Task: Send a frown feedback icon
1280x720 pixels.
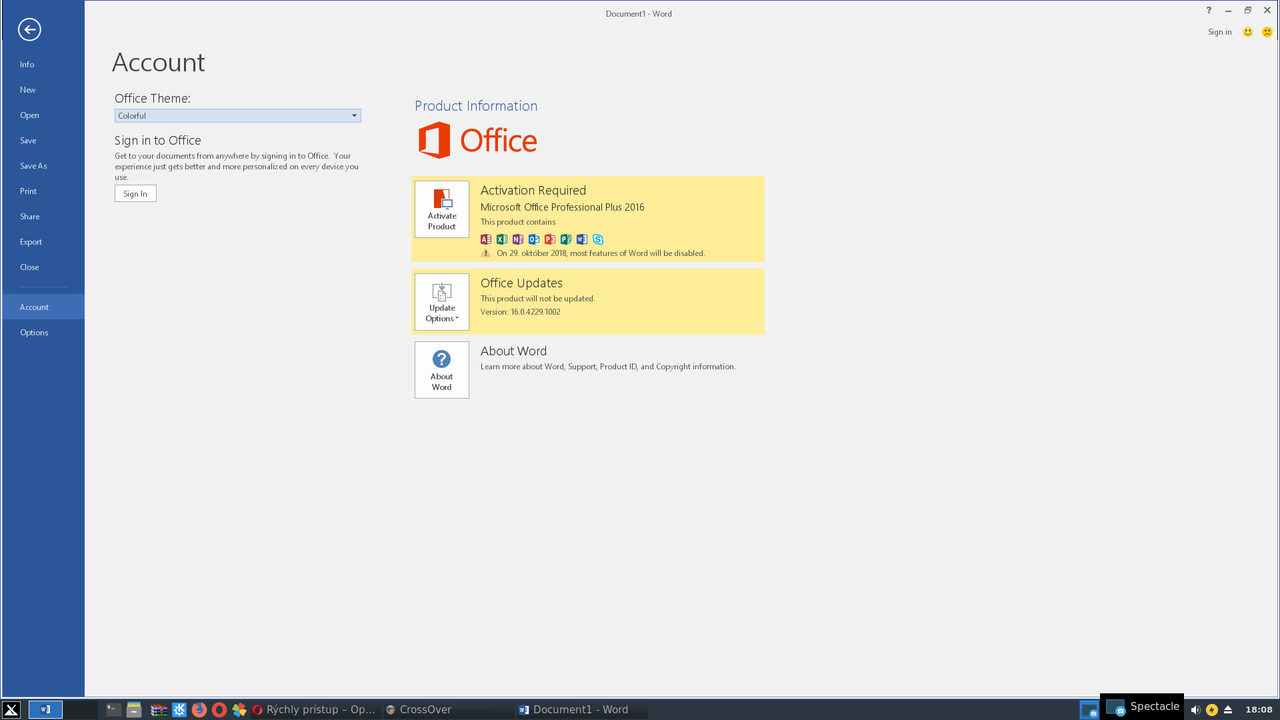Action: 1267,32
